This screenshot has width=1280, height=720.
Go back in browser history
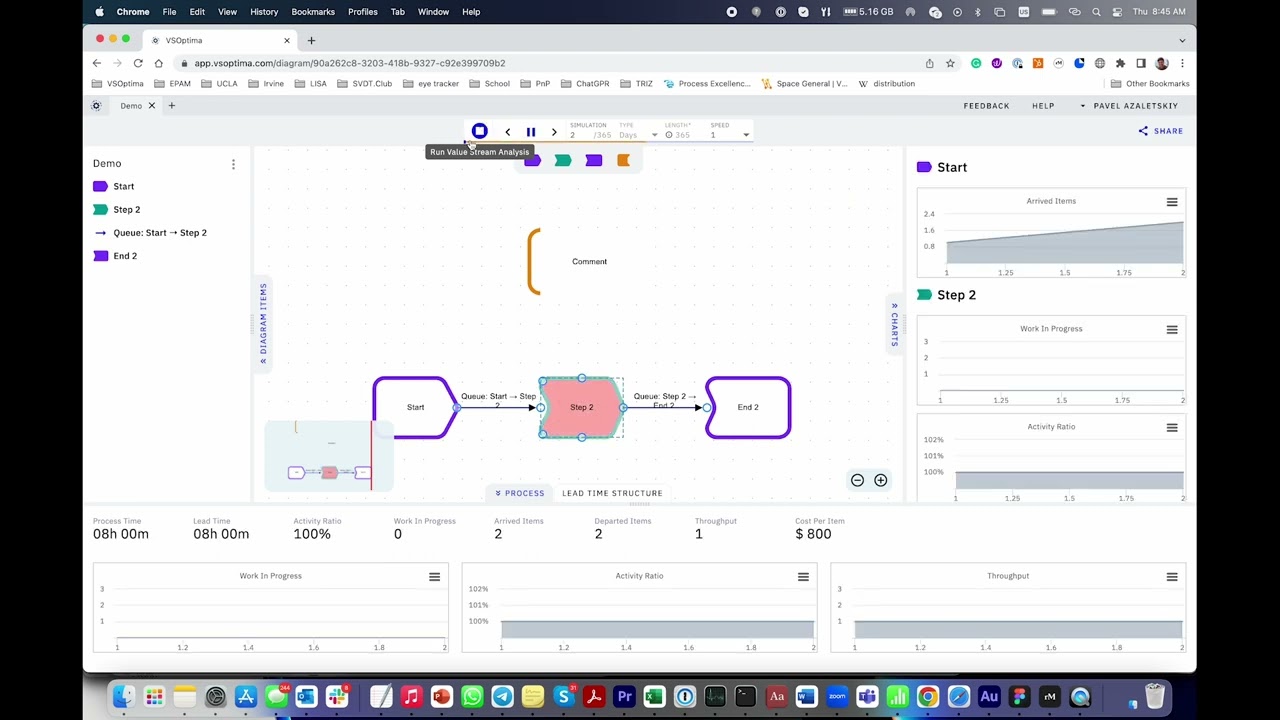click(x=97, y=63)
